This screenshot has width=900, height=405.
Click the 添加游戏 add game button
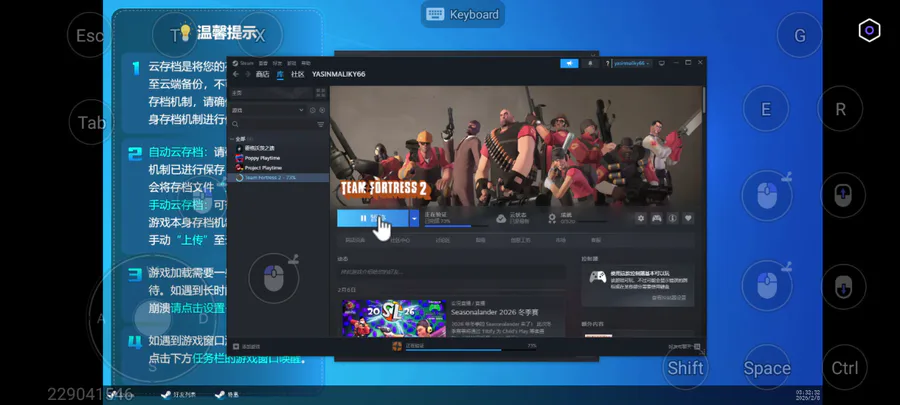(x=247, y=346)
